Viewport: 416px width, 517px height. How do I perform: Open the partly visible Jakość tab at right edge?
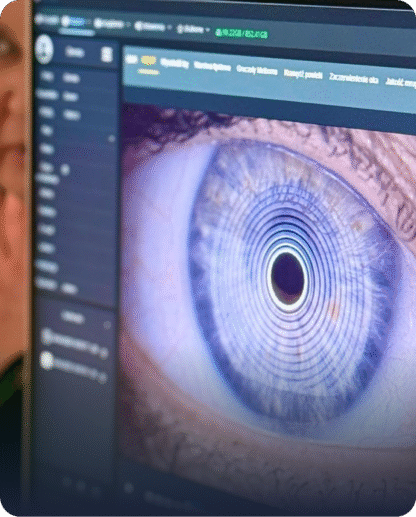(401, 82)
